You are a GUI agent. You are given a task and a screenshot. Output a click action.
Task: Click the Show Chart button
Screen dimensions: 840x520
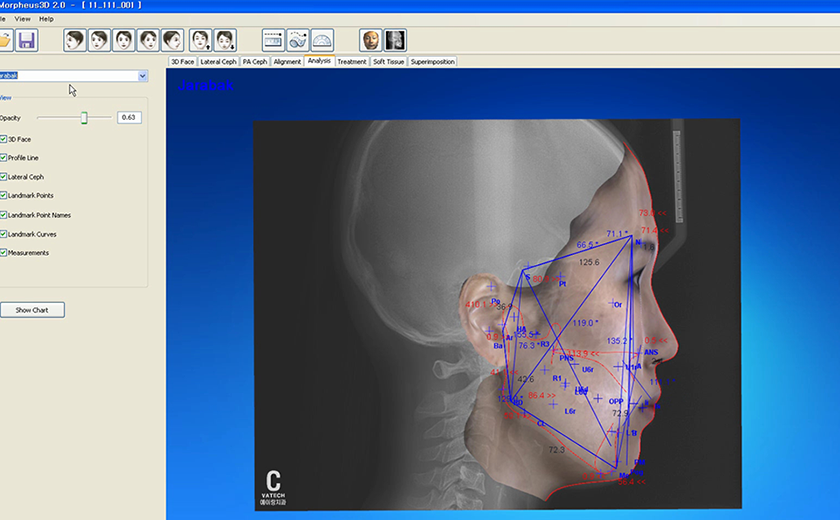pyautogui.click(x=32, y=310)
